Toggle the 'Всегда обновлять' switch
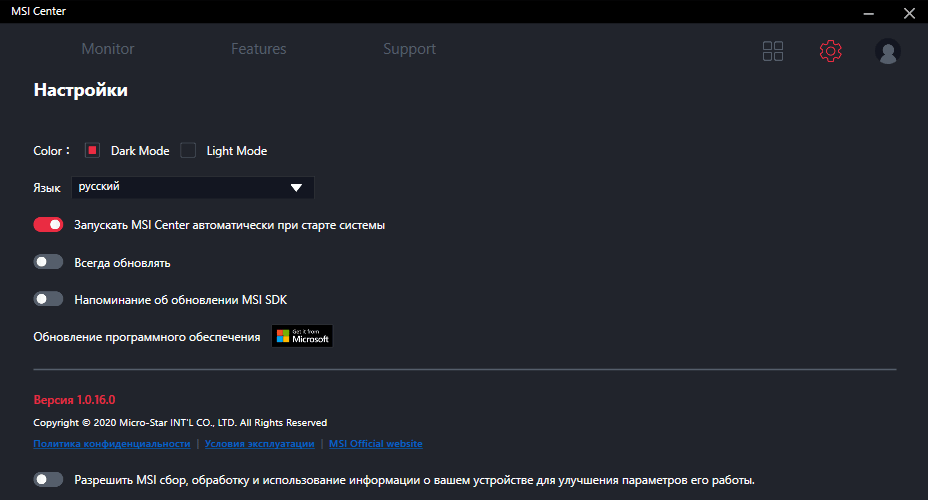The height and width of the screenshot is (500, 928). pyautogui.click(x=48, y=262)
